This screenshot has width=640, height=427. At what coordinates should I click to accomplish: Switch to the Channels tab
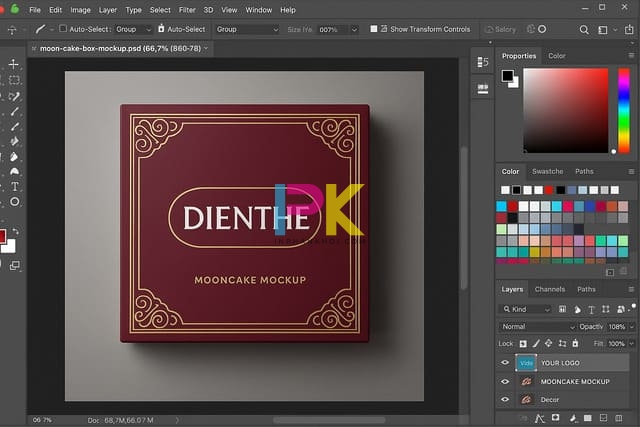point(549,290)
